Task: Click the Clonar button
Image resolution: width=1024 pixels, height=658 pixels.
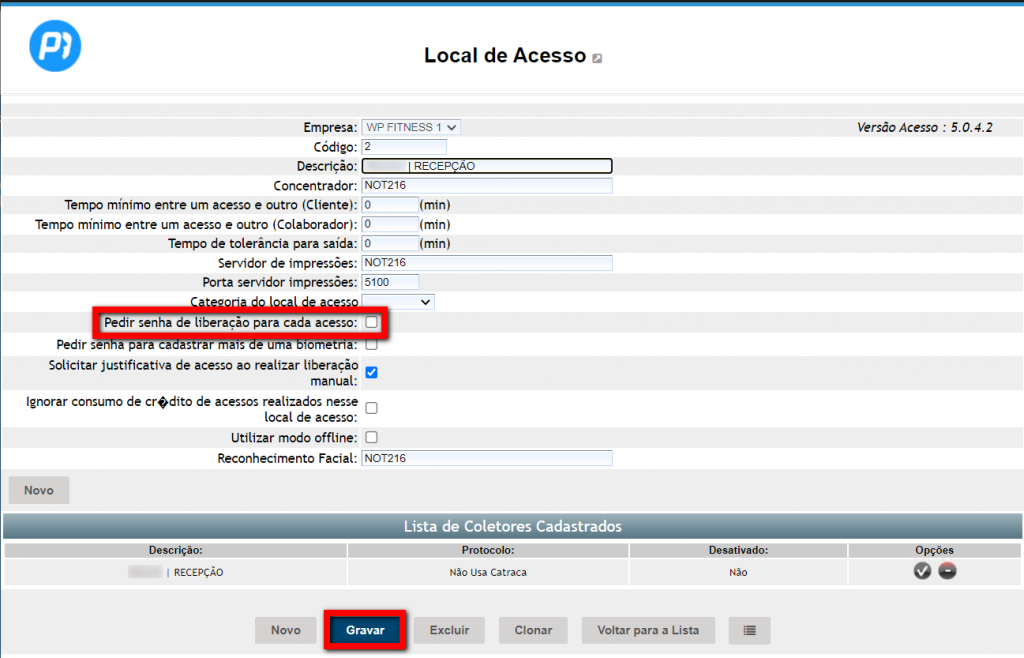Action: (533, 630)
